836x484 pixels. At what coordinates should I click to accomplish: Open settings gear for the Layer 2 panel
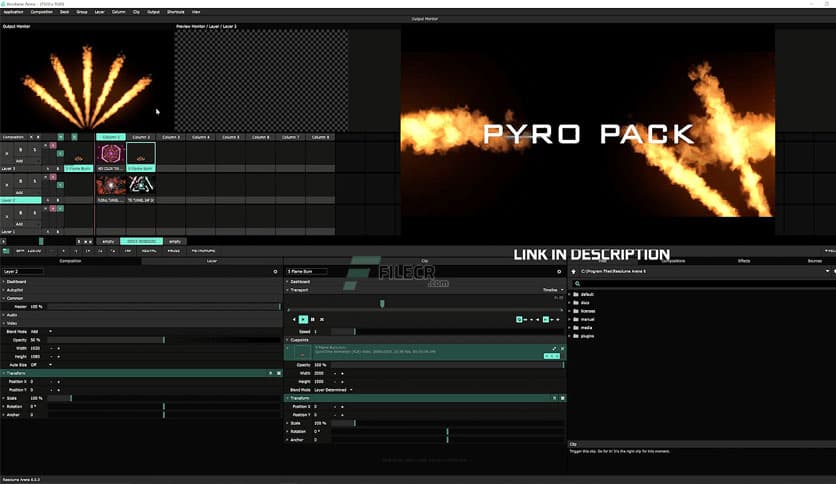pyautogui.click(x=276, y=271)
